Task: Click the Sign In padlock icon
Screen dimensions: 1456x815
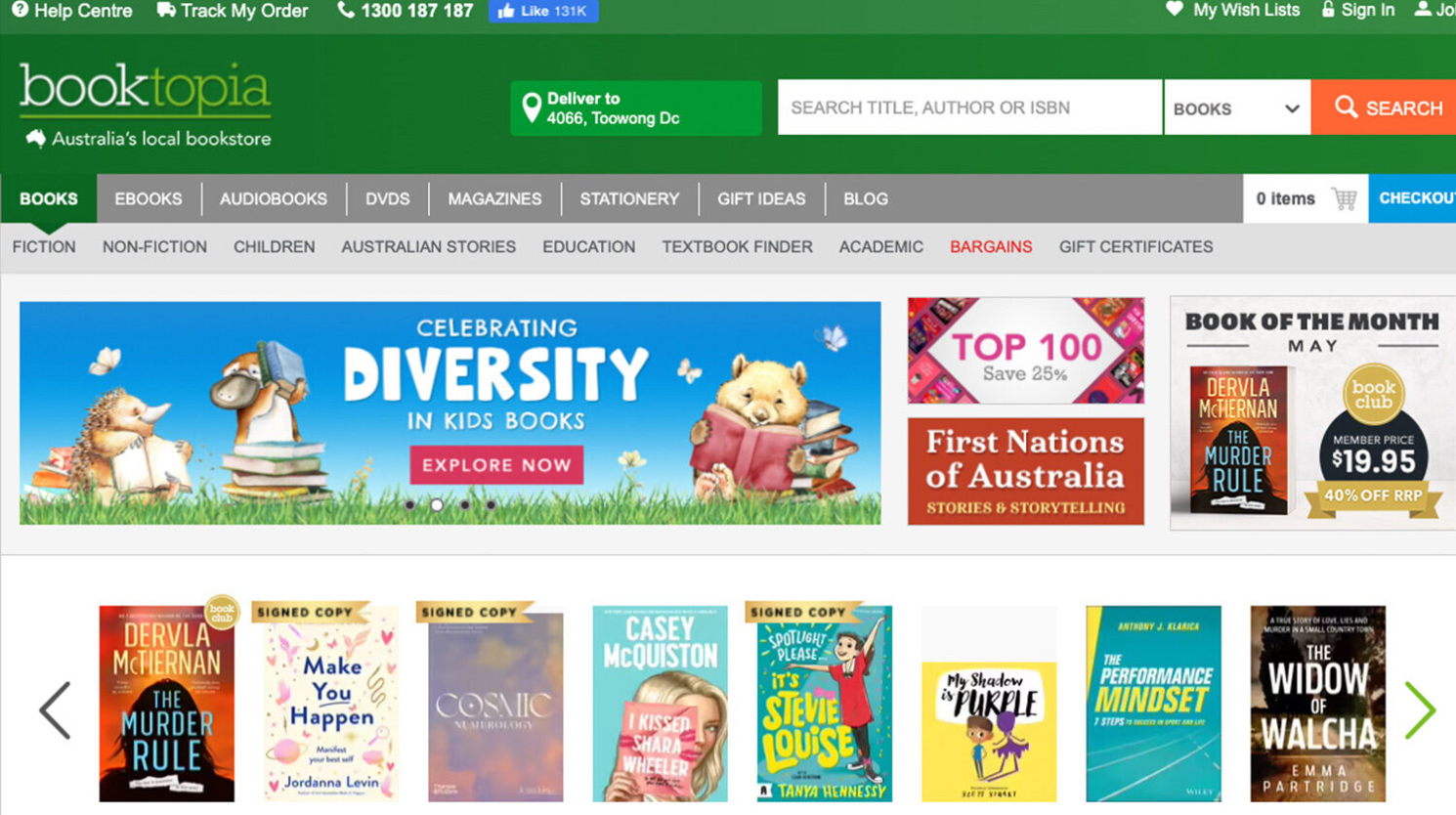Action: pyautogui.click(x=1327, y=9)
